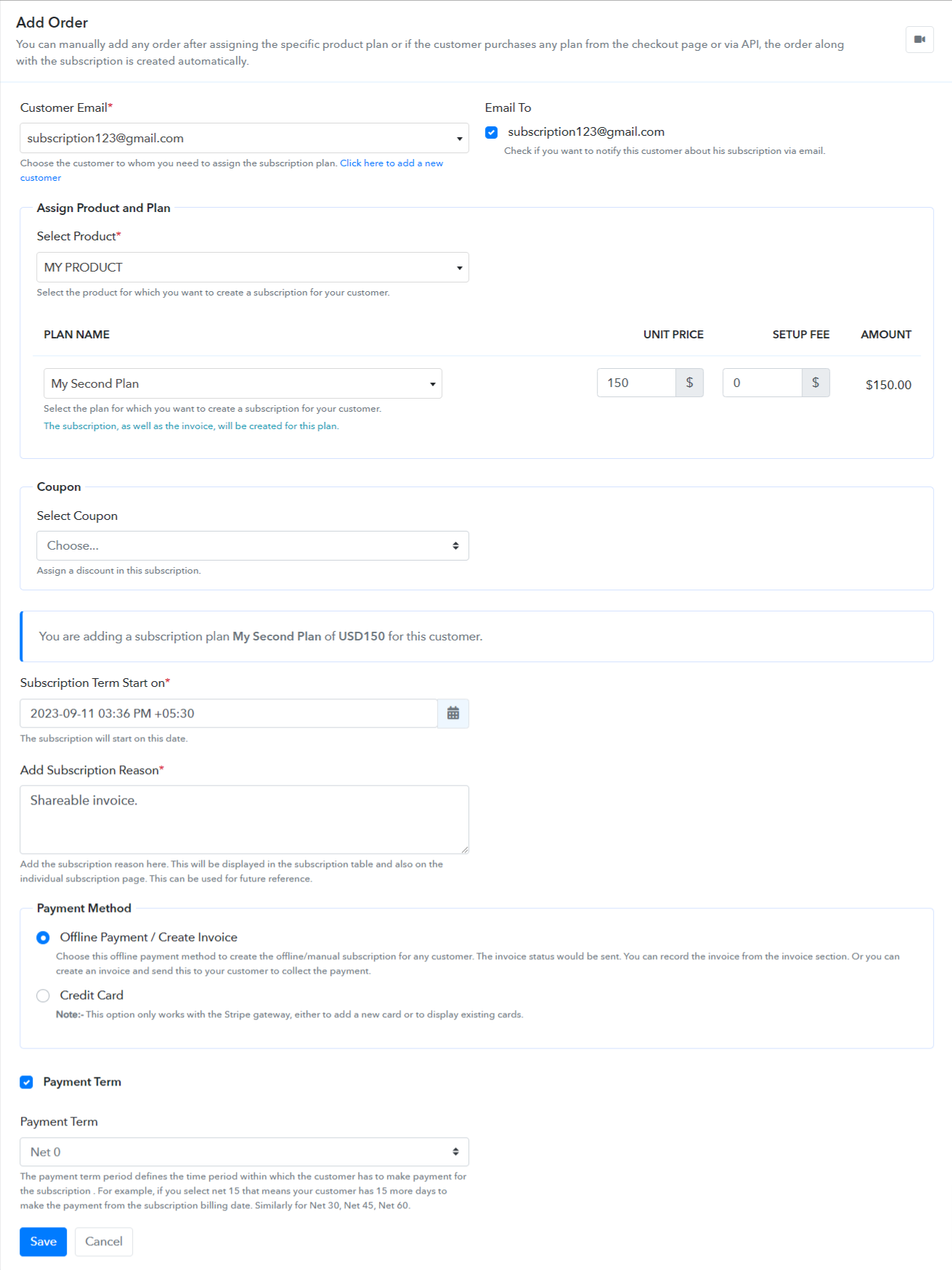
Task: Open the Customer Email dropdown
Action: pos(244,138)
